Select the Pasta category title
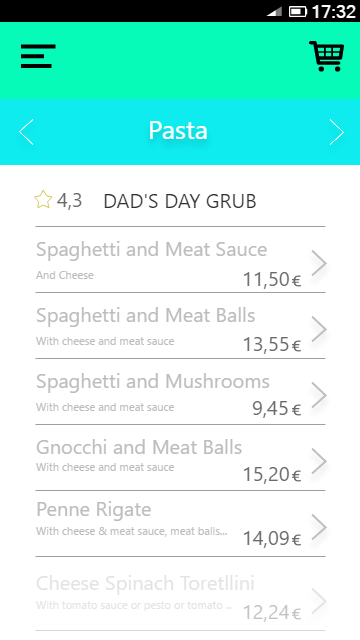The height and width of the screenshot is (640, 360). pyautogui.click(x=178, y=131)
